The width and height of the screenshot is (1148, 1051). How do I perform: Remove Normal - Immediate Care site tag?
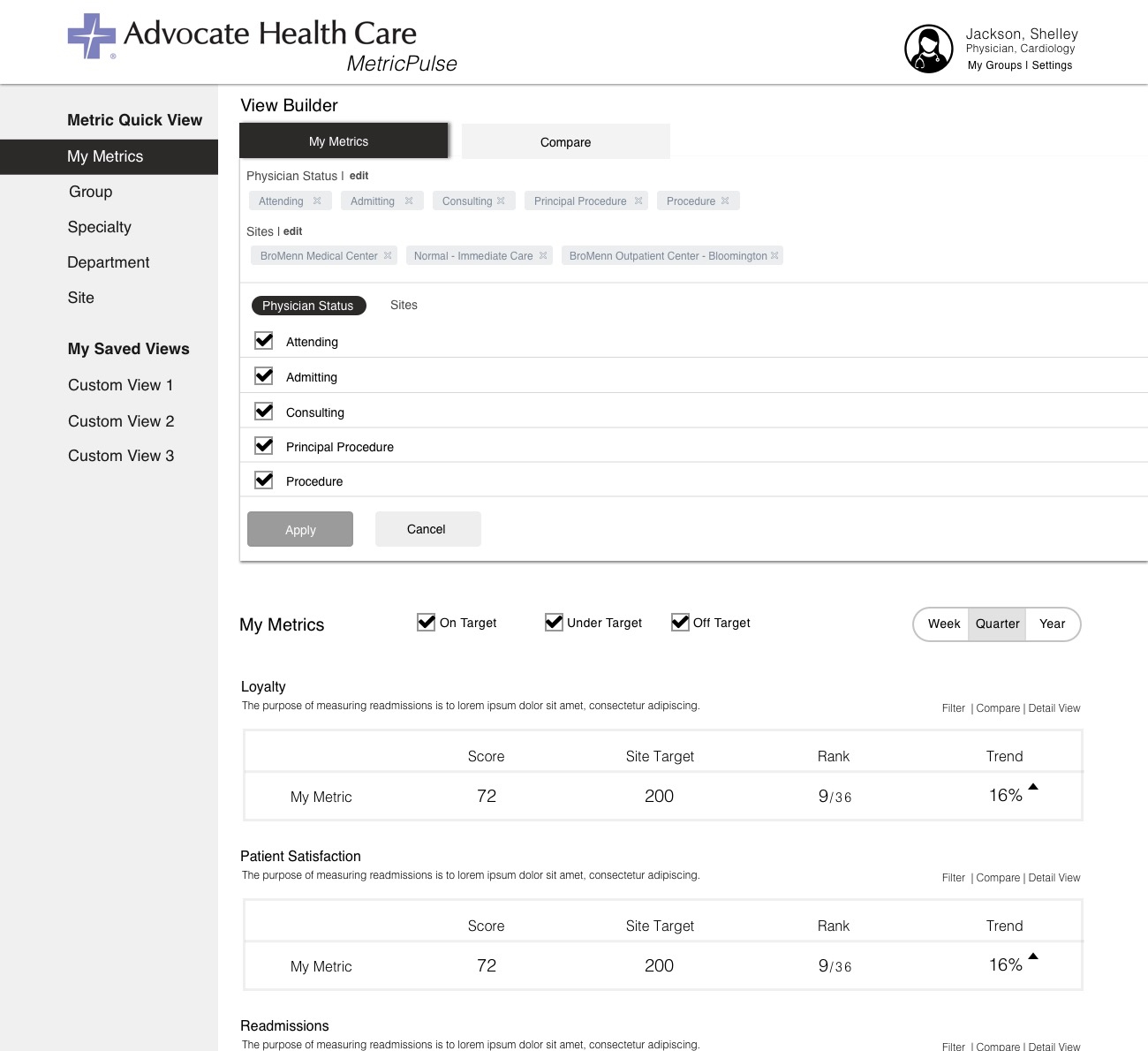click(x=543, y=256)
